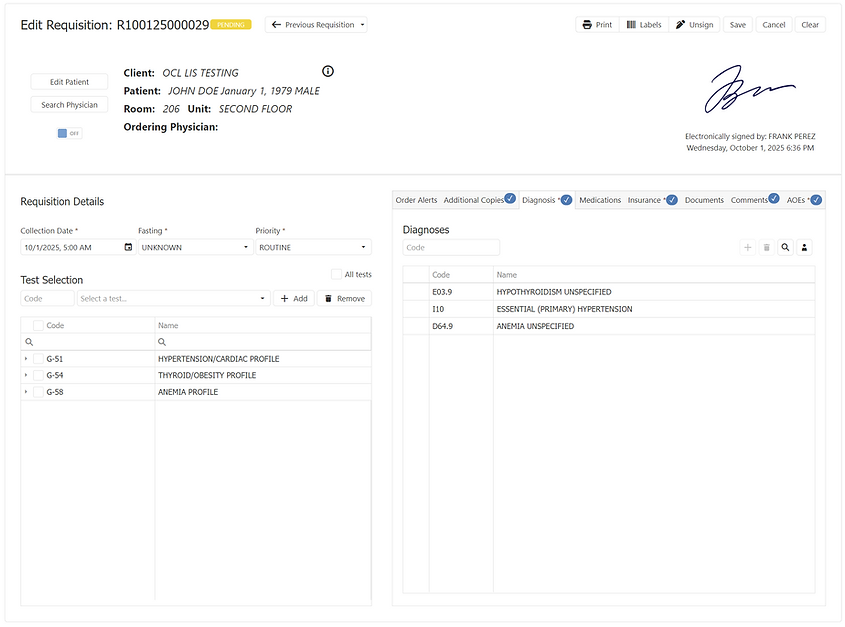This screenshot has width=845, height=627.
Task: Expand the G-58 test row
Action: click(x=26, y=391)
